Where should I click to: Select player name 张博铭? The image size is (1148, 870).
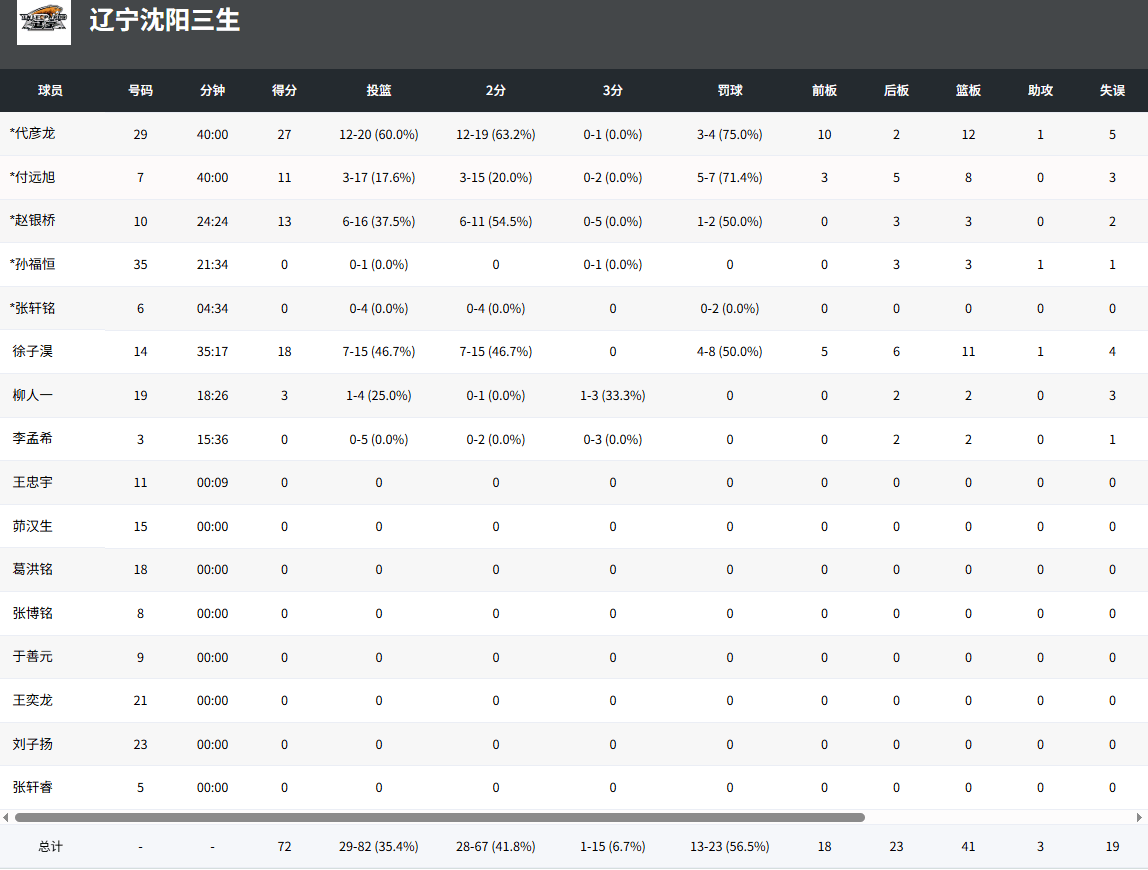(32, 613)
